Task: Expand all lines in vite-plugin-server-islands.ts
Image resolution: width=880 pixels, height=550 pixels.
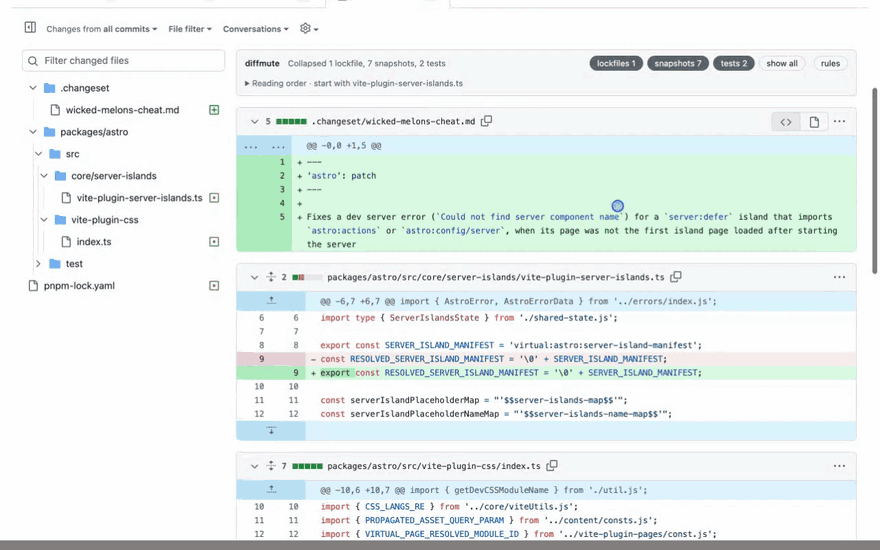Action: tap(271, 277)
